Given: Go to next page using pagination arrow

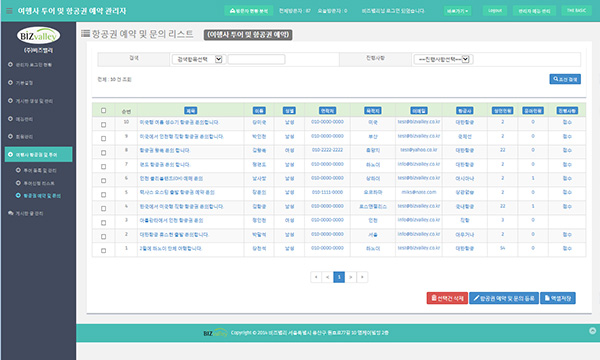Looking at the screenshot, I should click(x=351, y=277).
